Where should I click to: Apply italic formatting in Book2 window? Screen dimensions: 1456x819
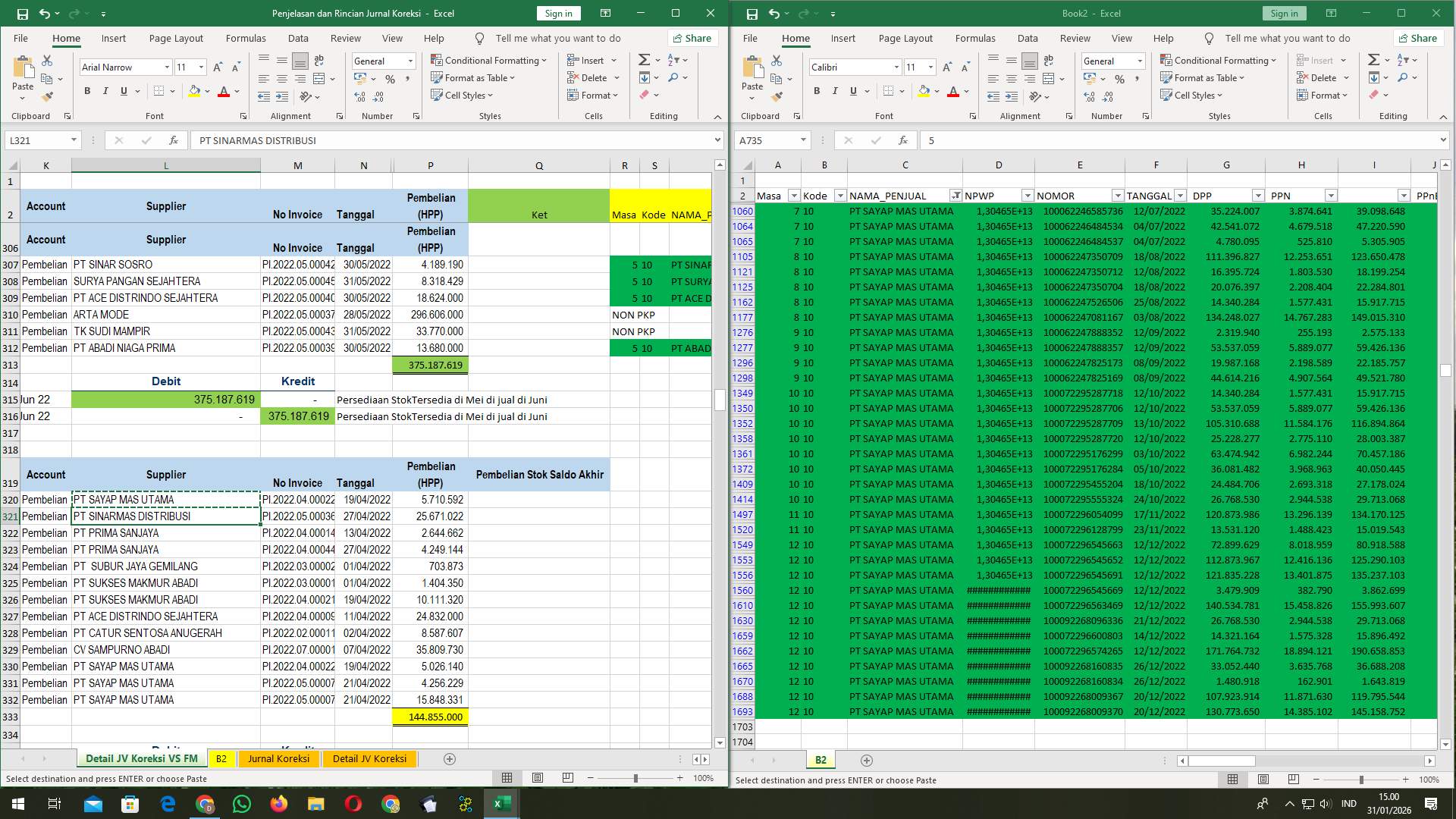tap(835, 90)
